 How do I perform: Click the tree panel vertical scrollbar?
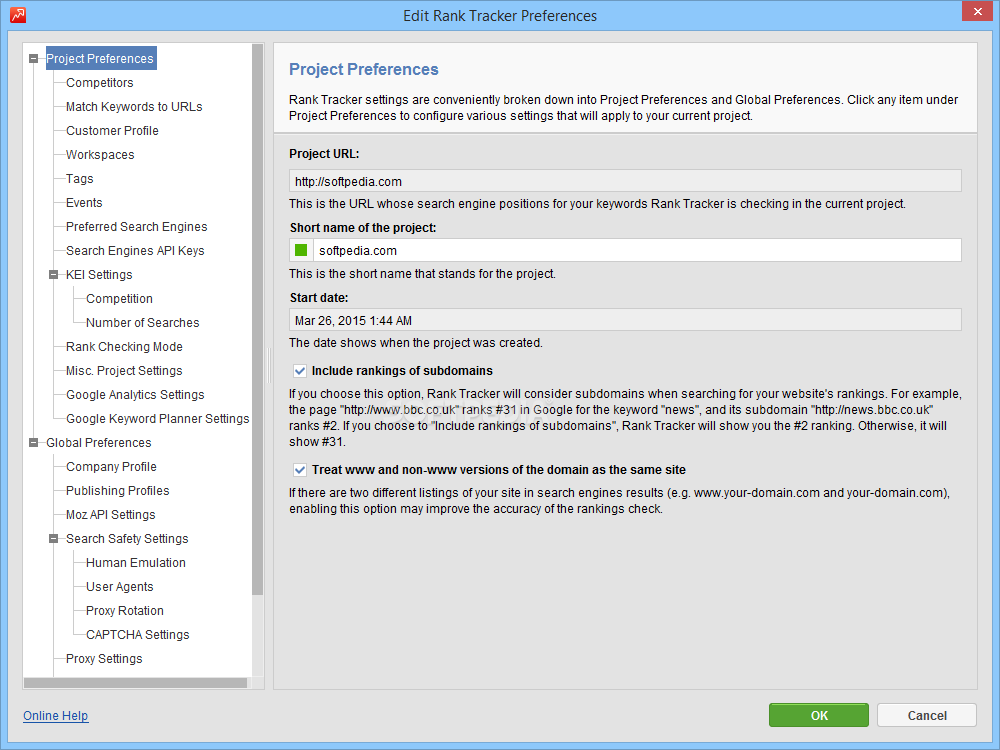tap(258, 320)
